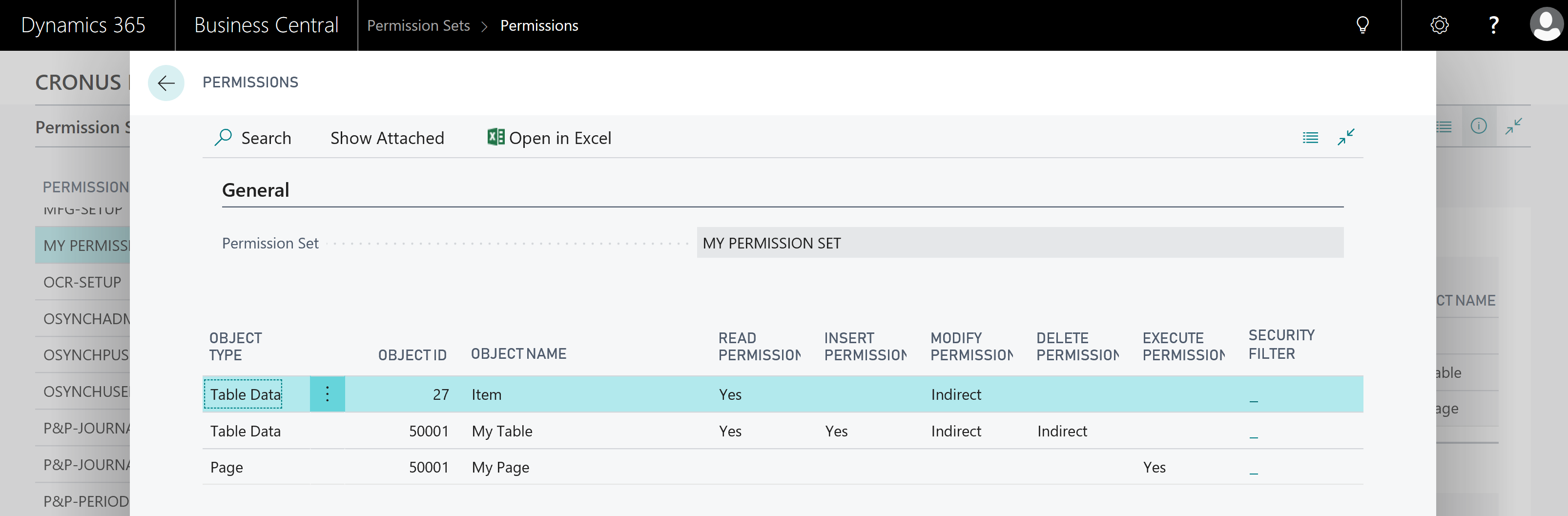Screen dimensions: 1568x516
Task: Navigate to Permission Sets breadcrumb
Action: pyautogui.click(x=418, y=25)
